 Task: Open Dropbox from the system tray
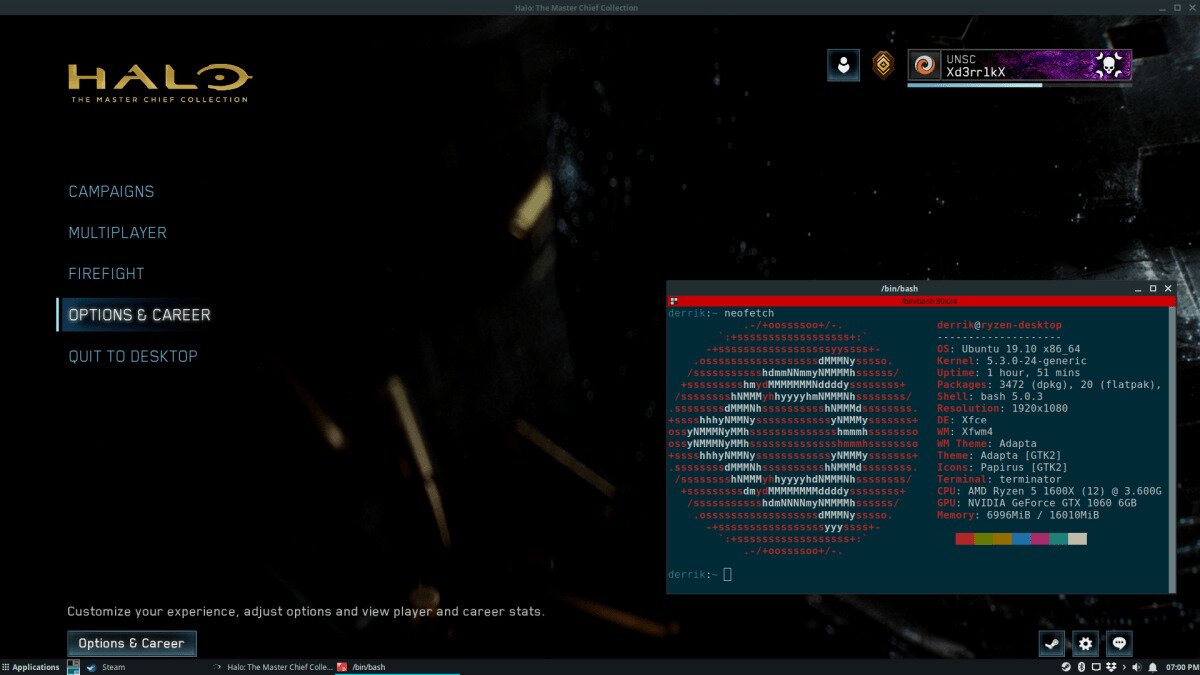pos(1112,666)
